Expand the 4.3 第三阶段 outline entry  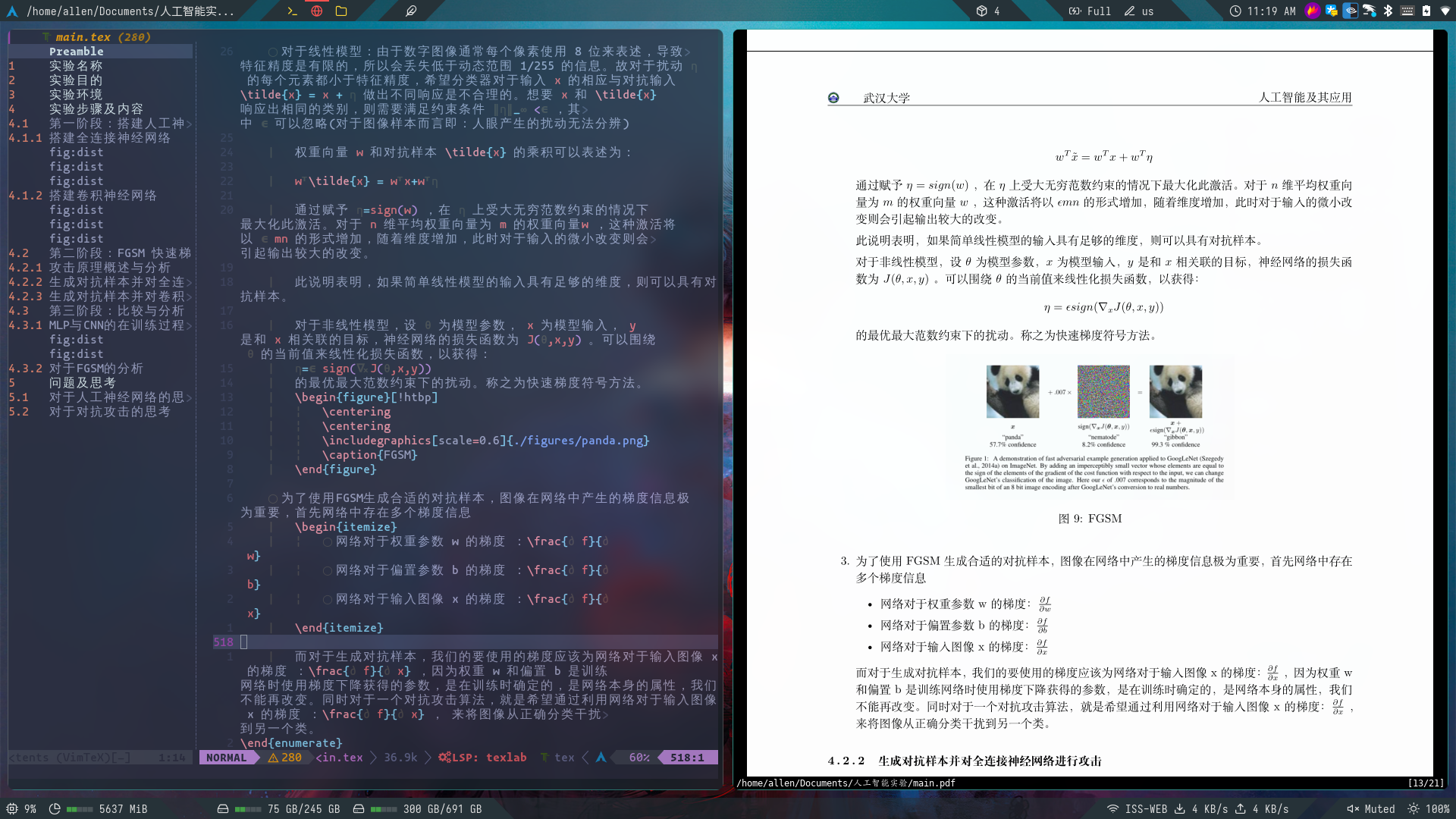pyautogui.click(x=116, y=311)
